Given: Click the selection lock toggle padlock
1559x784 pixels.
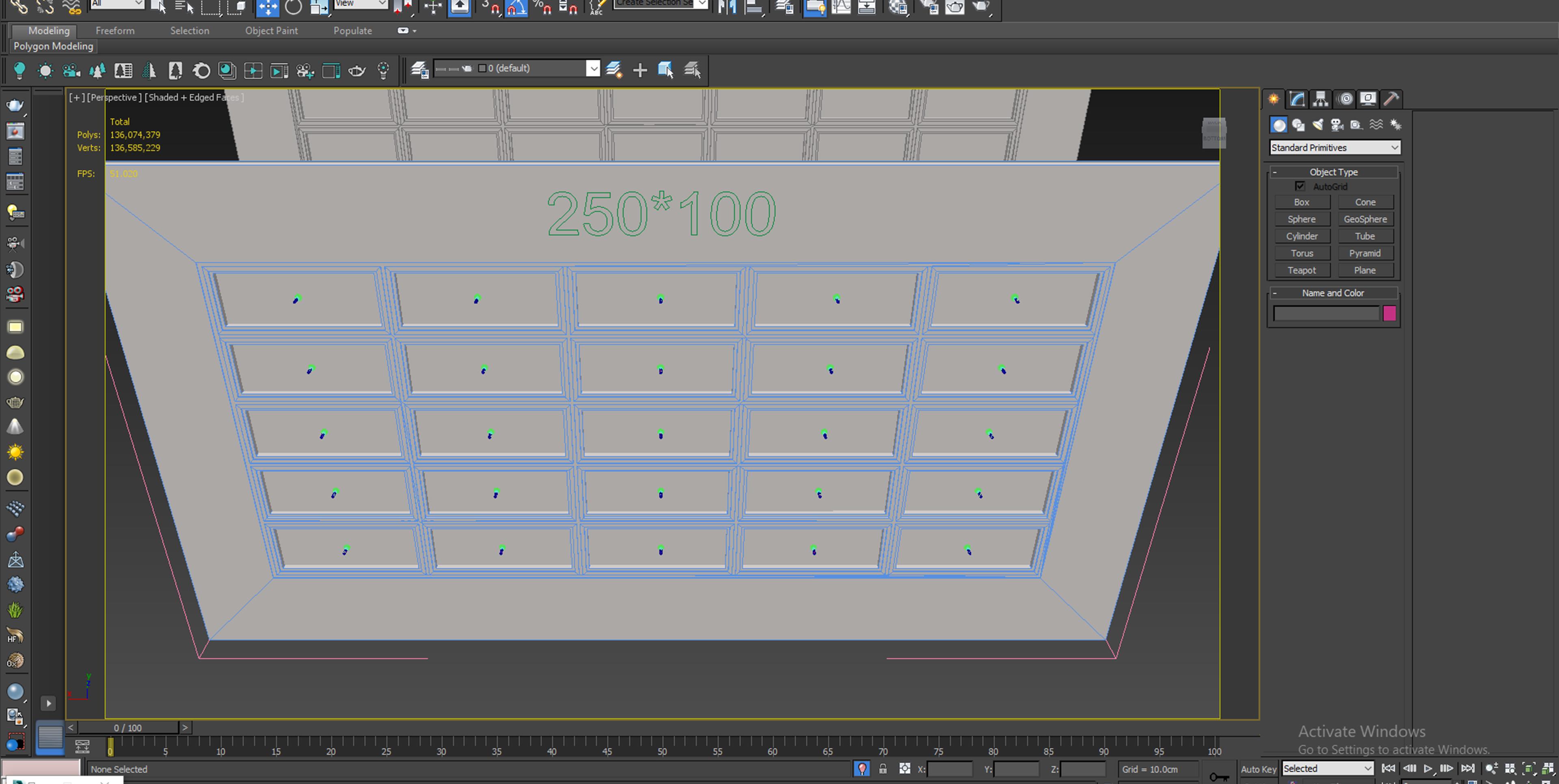Looking at the screenshot, I should point(883,769).
